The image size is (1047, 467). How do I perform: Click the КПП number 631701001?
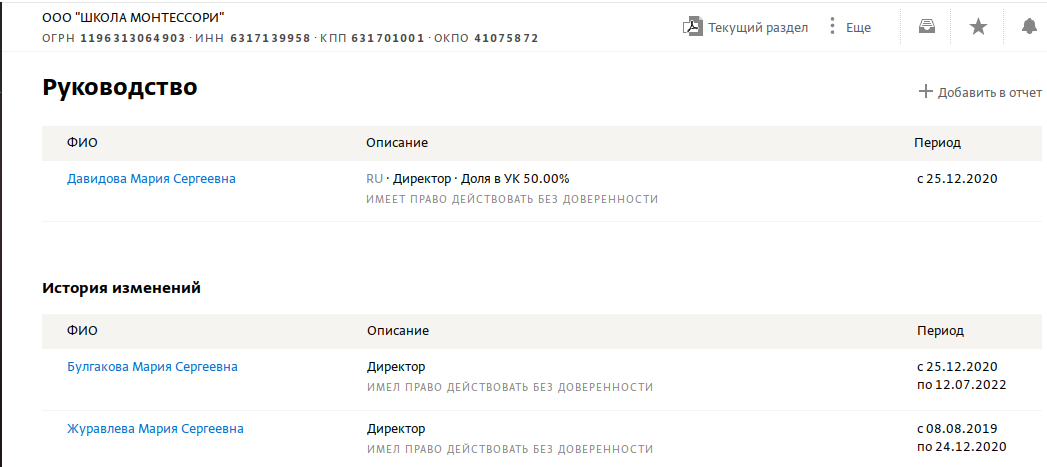pos(387,38)
